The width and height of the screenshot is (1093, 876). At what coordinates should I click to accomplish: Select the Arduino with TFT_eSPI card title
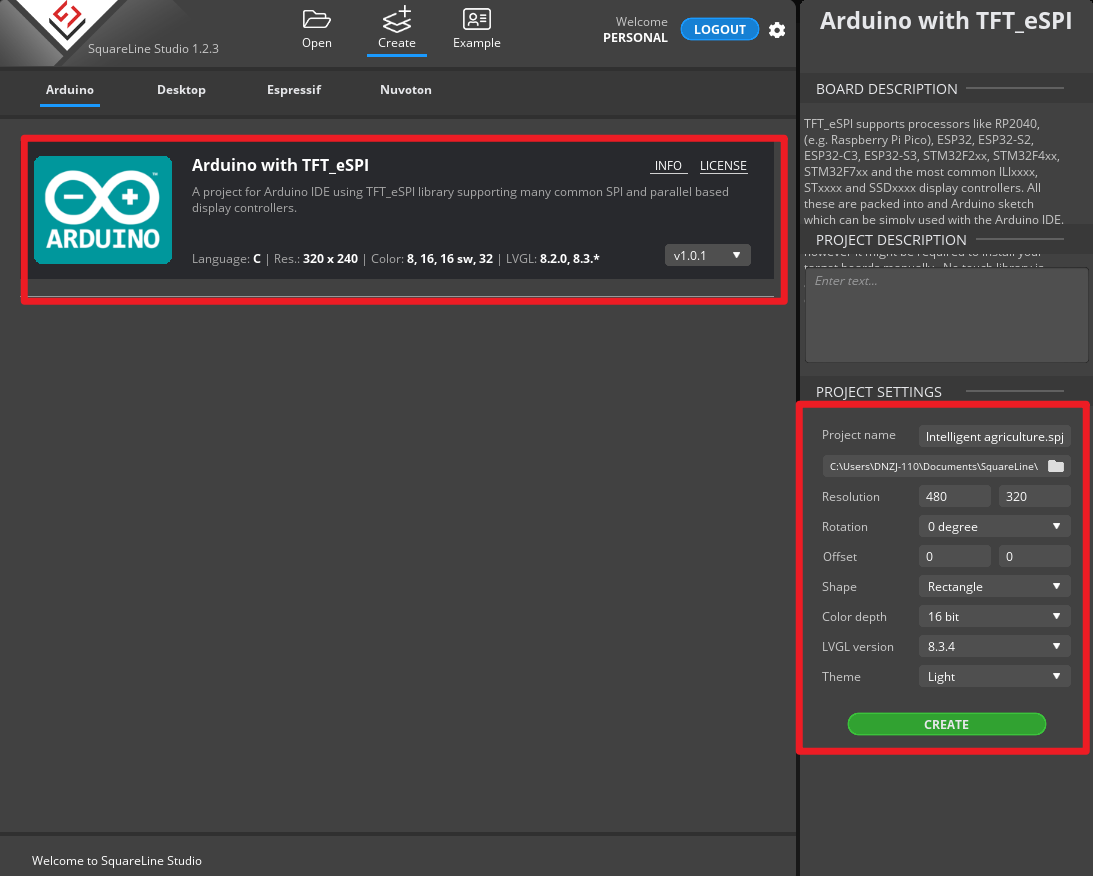(x=280, y=165)
